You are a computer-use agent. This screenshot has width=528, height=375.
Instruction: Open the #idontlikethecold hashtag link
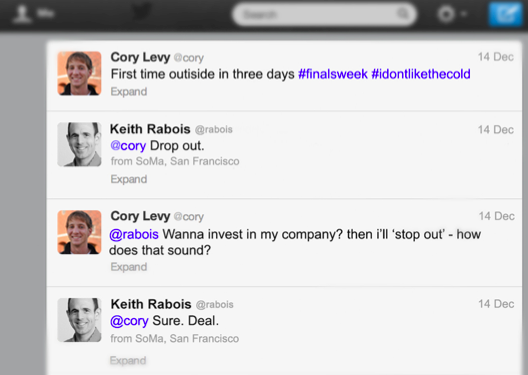[421, 74]
